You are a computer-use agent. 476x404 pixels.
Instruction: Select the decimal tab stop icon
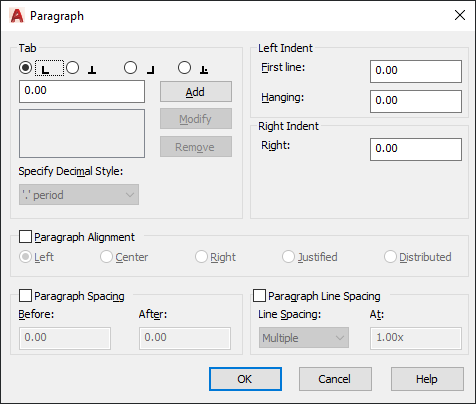(x=204, y=70)
